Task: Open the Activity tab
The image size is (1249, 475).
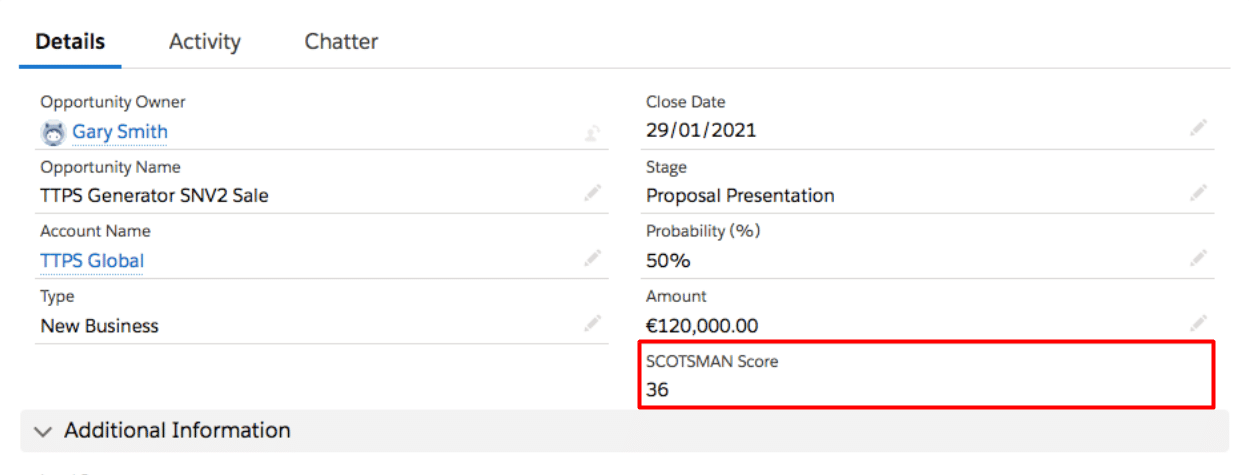Action: point(205,42)
